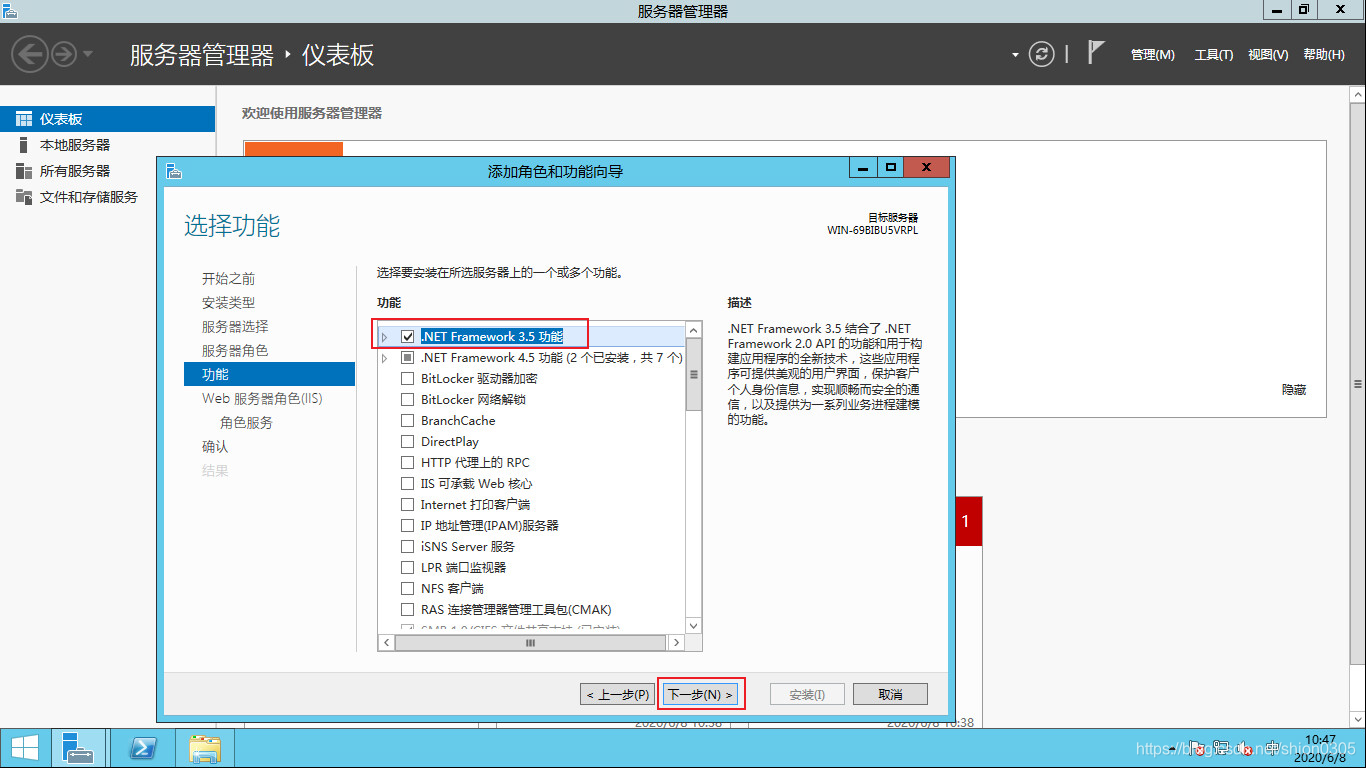Check LPR 端口监视器

[x=407, y=568]
